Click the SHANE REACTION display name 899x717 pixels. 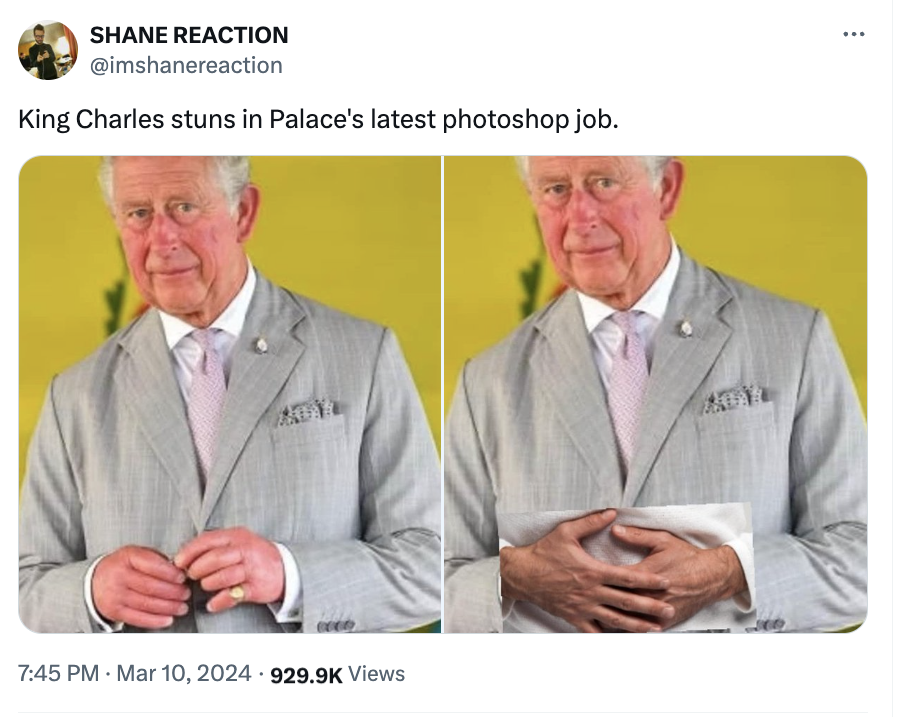(x=188, y=35)
